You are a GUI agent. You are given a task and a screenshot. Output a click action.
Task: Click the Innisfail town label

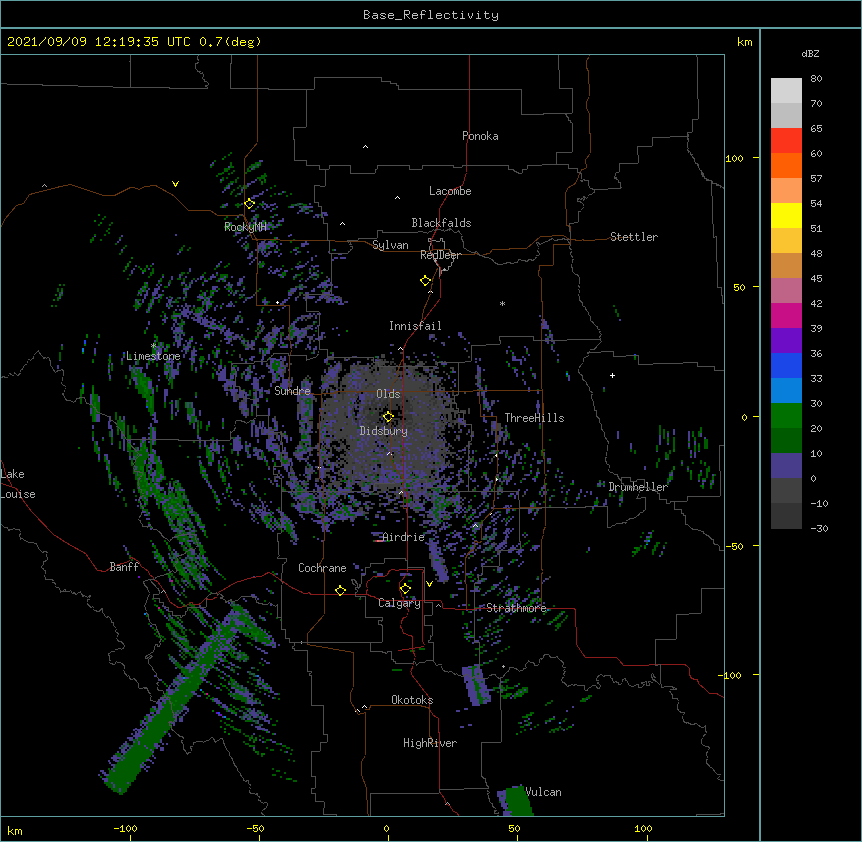coord(415,326)
